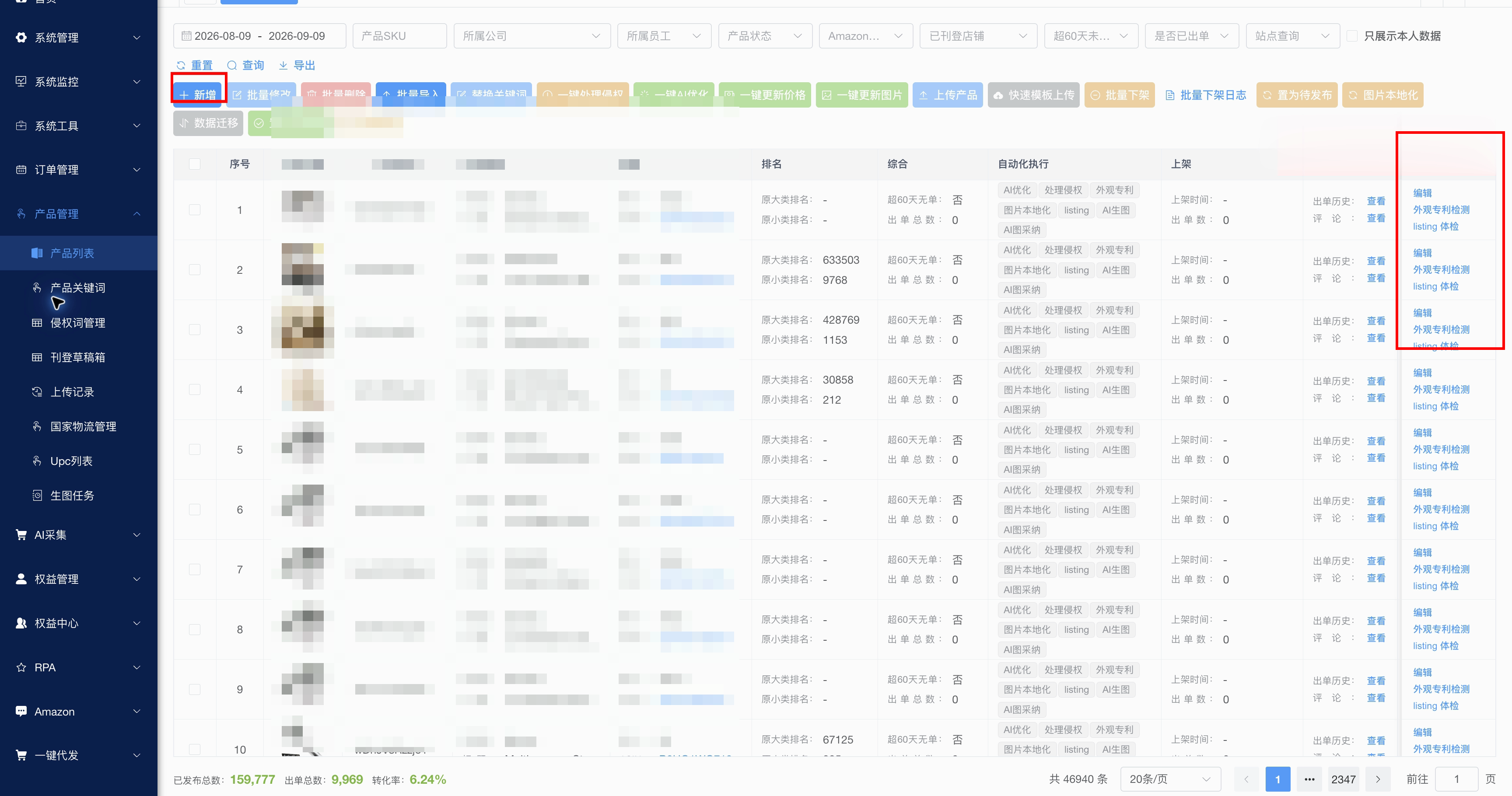
Task: Click the 快速模板上传 button
Action: point(1034,95)
